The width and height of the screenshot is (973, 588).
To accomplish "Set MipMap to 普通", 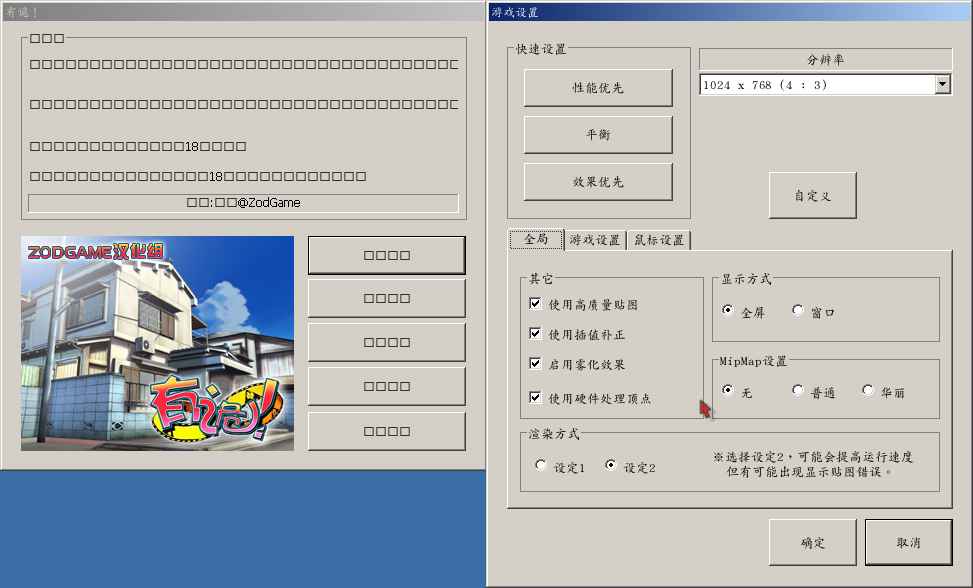I will (798, 390).
